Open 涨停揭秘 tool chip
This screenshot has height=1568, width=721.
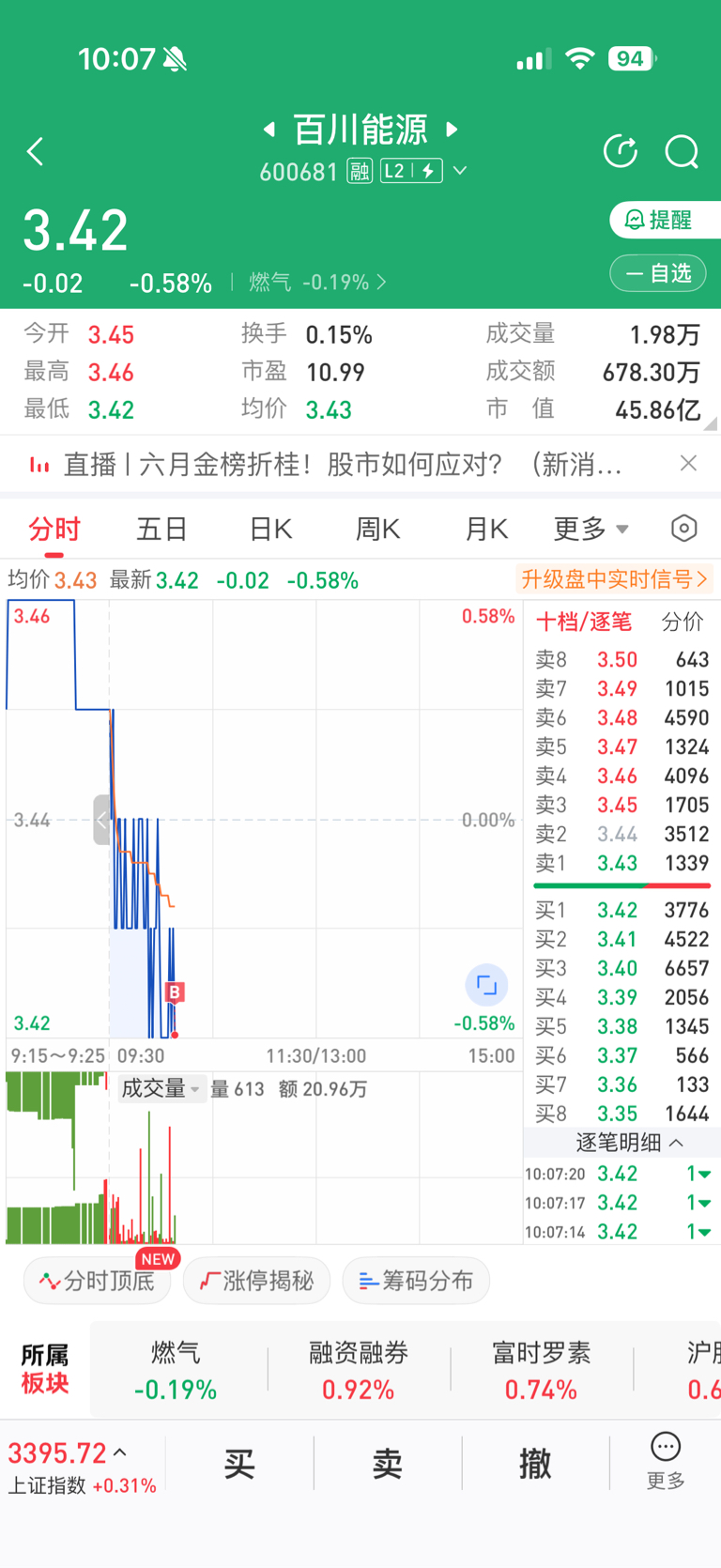tap(256, 1281)
